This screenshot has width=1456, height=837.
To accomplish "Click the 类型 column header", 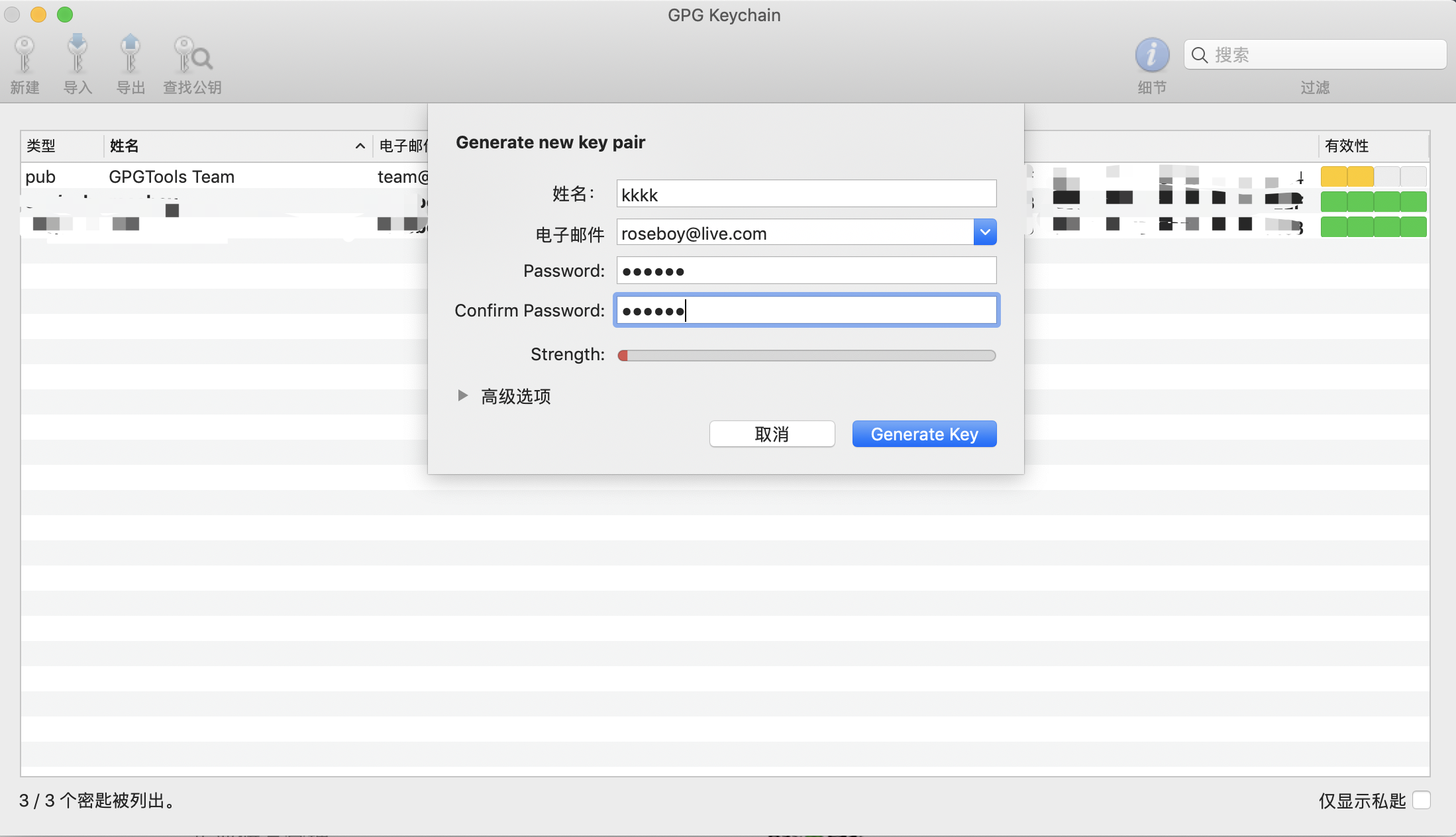I will point(62,146).
